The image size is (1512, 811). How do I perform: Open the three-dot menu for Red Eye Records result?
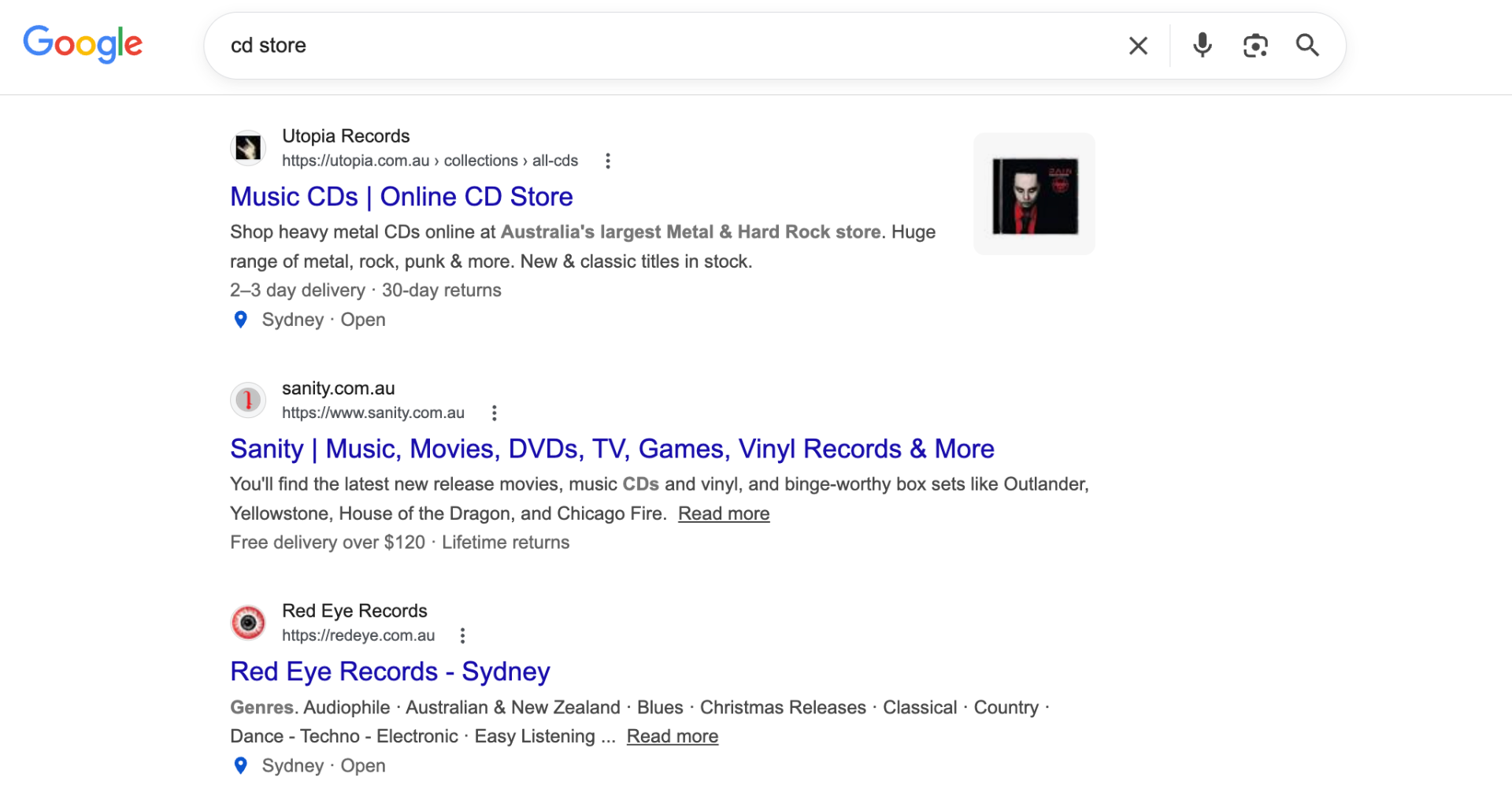point(462,635)
